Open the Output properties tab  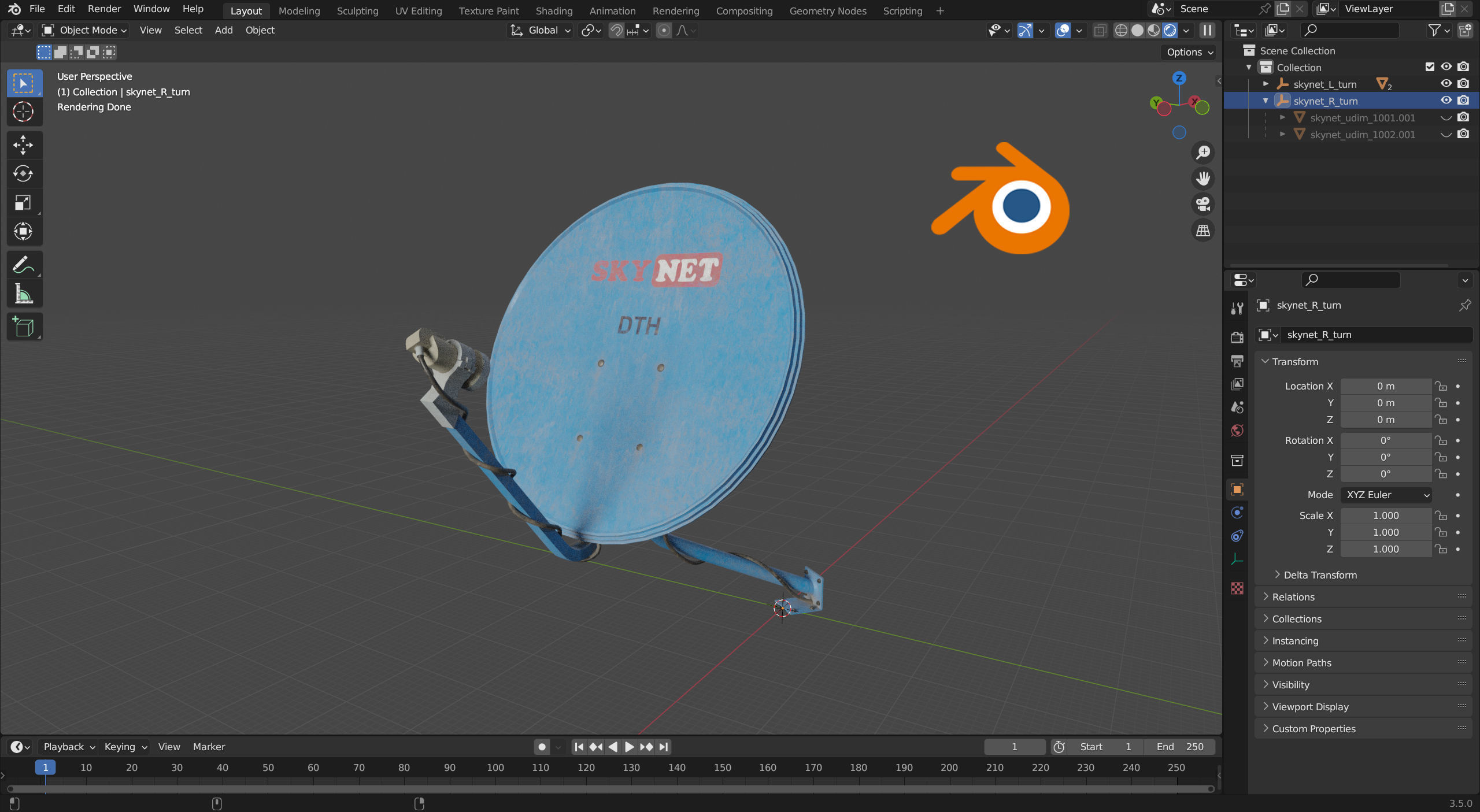tap(1237, 361)
